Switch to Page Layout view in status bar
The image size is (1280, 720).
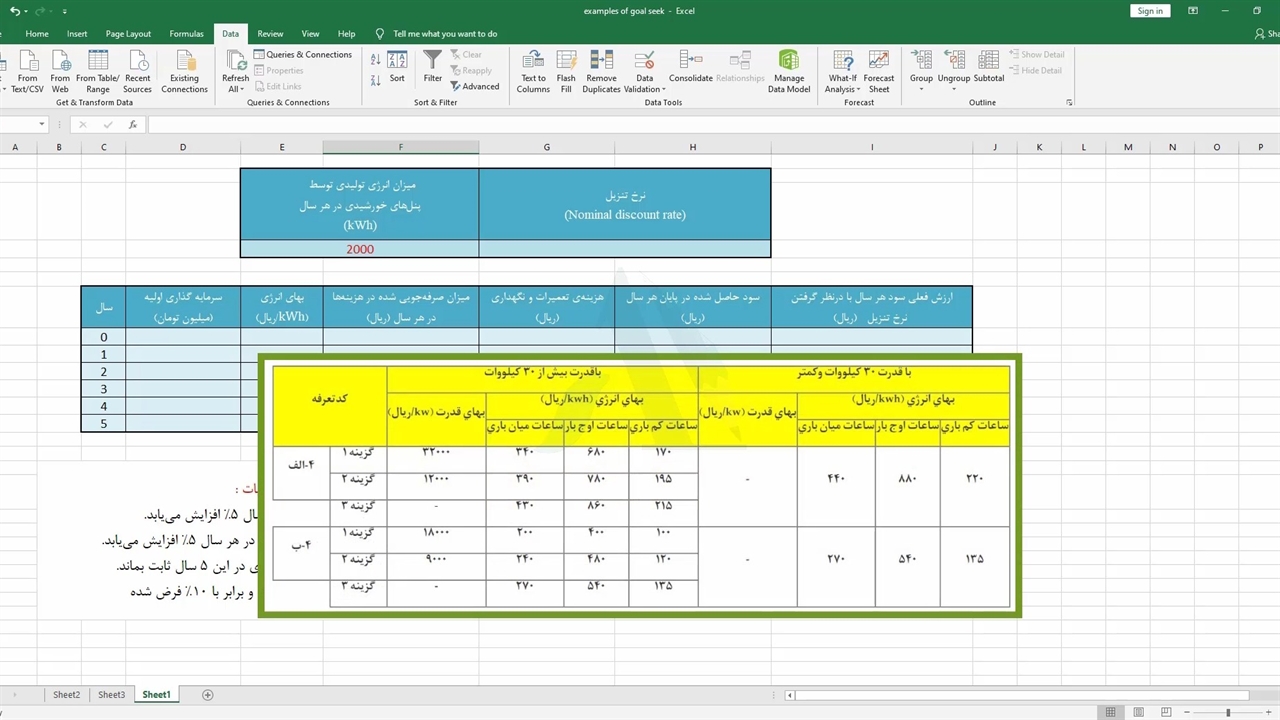pos(1138,712)
